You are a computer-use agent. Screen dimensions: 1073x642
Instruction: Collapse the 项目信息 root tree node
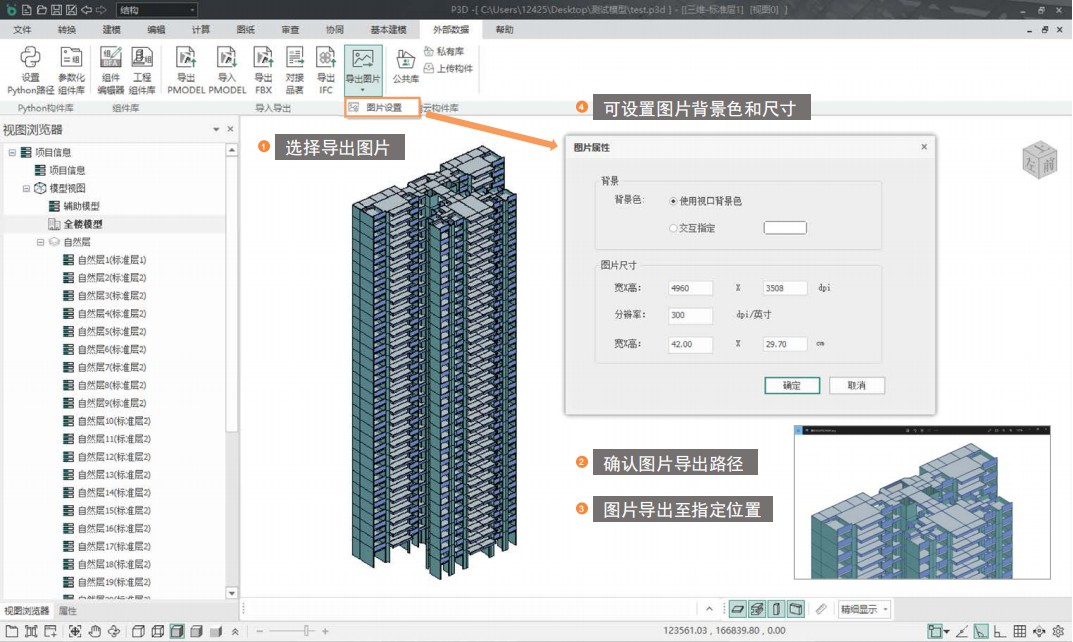pyautogui.click(x=12, y=153)
